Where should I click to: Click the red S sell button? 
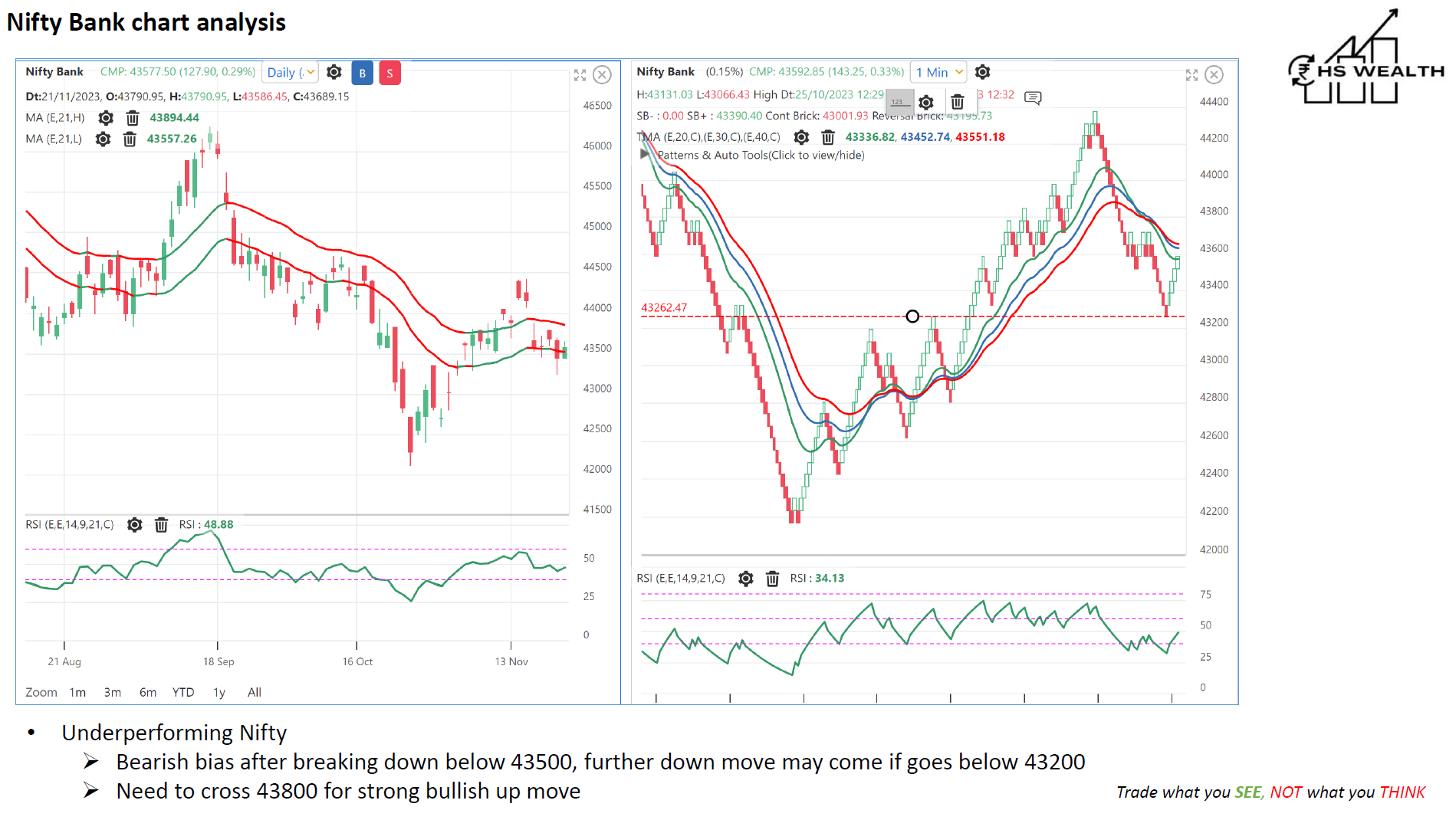(389, 74)
